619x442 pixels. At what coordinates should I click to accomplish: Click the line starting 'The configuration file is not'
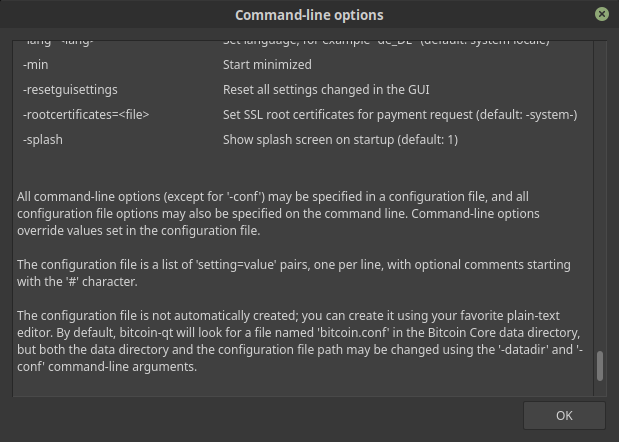point(278,315)
